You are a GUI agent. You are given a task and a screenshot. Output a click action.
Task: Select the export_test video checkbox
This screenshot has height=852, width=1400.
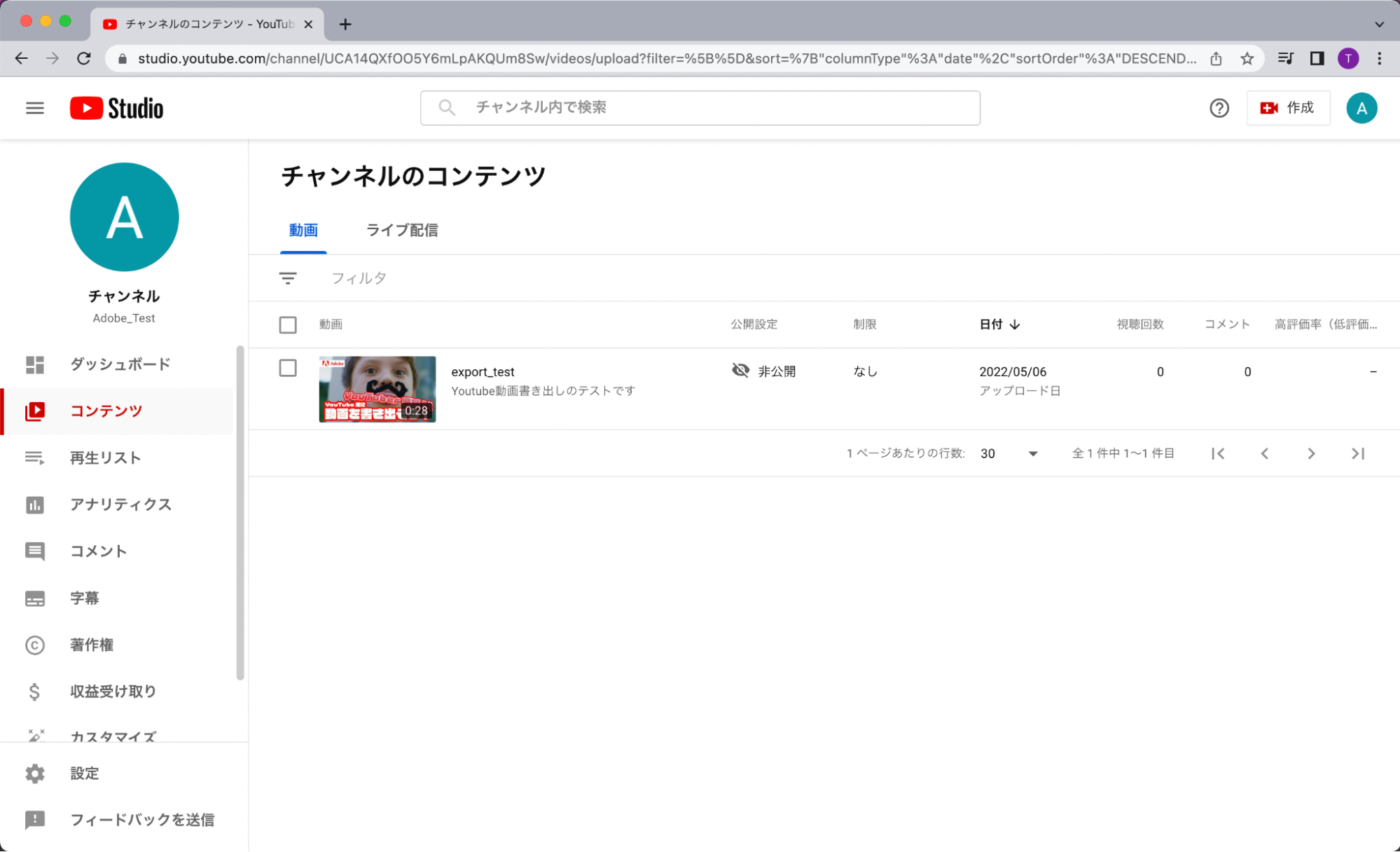point(288,368)
